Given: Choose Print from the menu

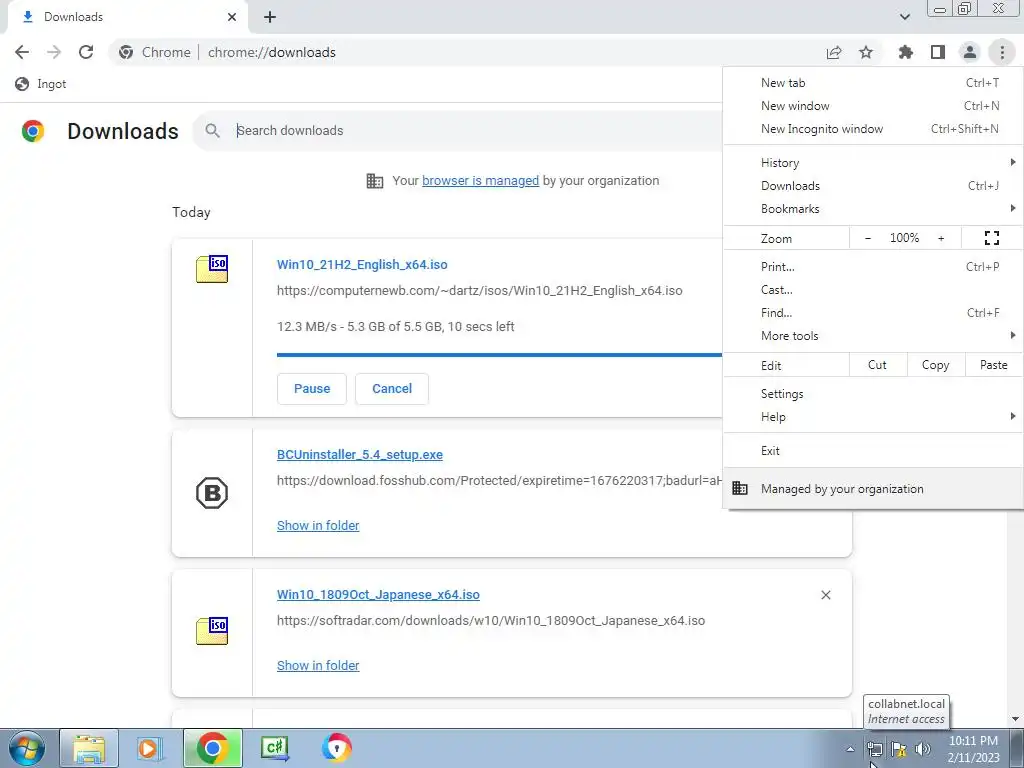Looking at the screenshot, I should tap(873, 266).
